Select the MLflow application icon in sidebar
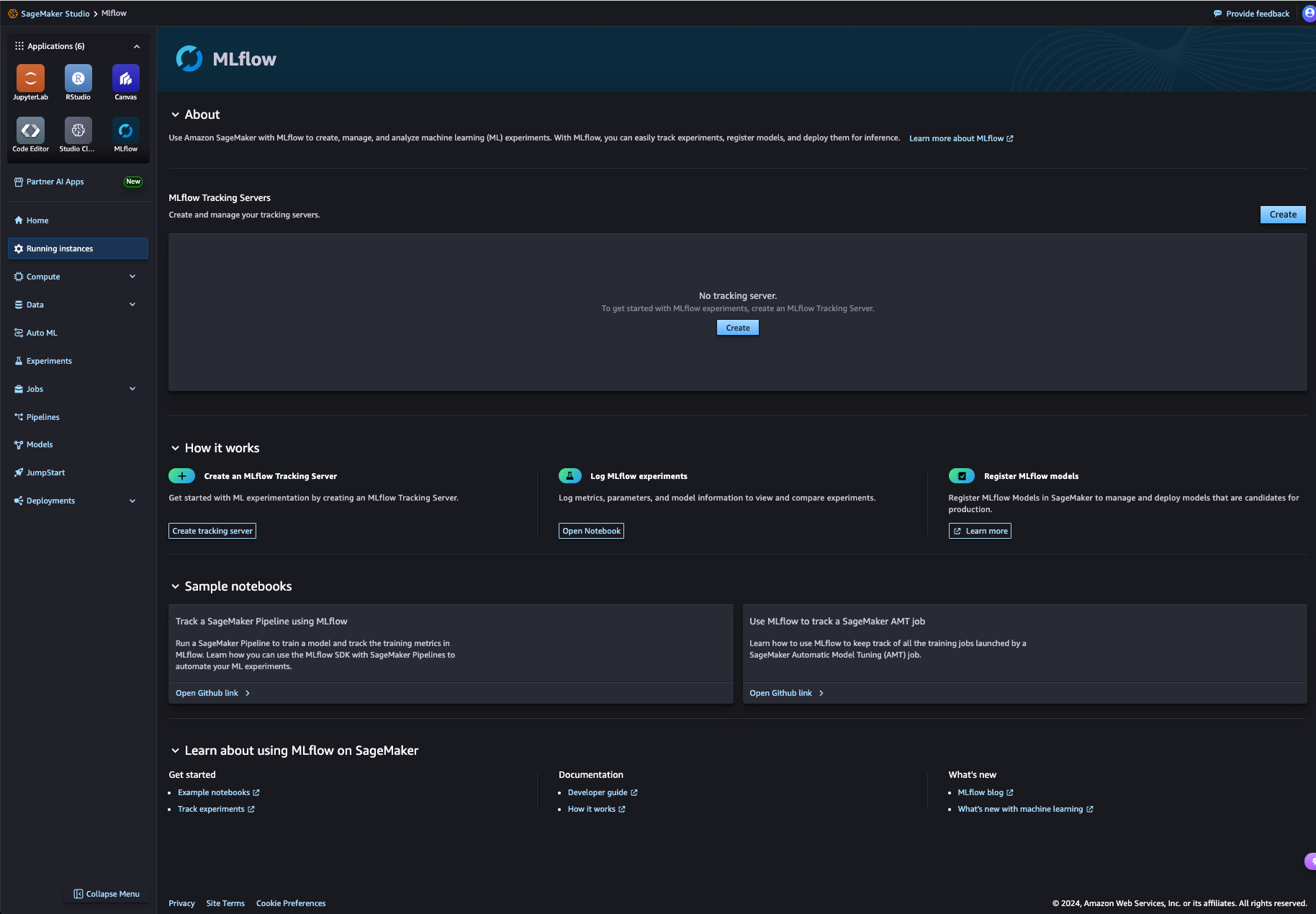The image size is (1316, 914). [125, 130]
